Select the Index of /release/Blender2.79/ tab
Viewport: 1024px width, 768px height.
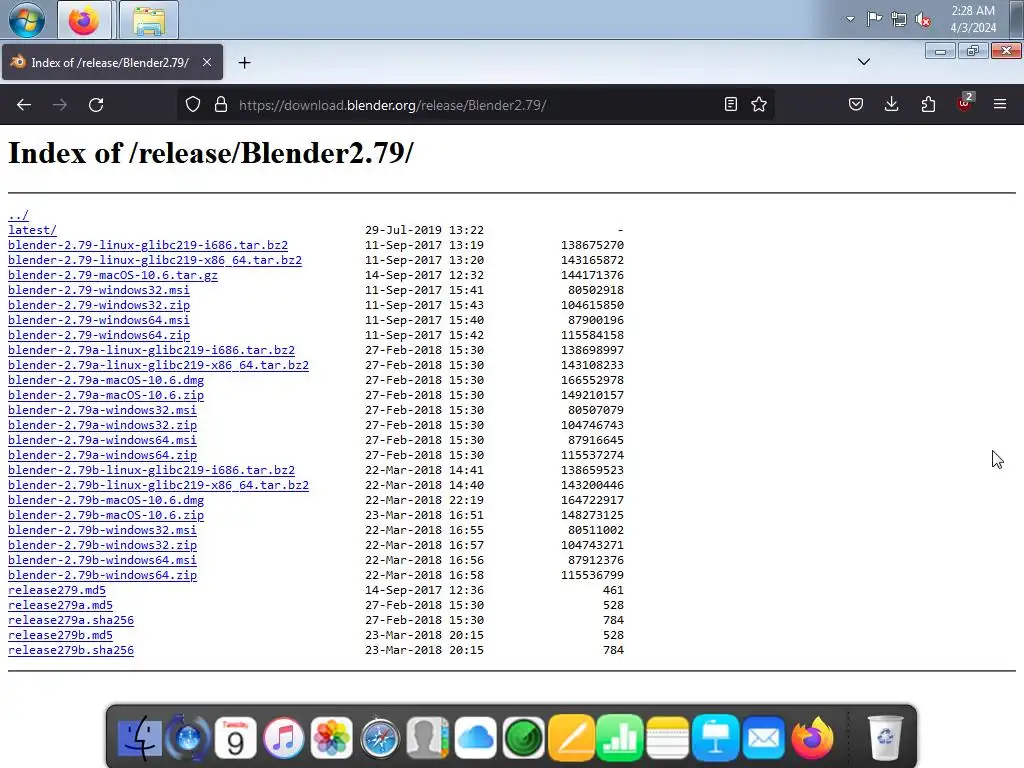point(112,63)
